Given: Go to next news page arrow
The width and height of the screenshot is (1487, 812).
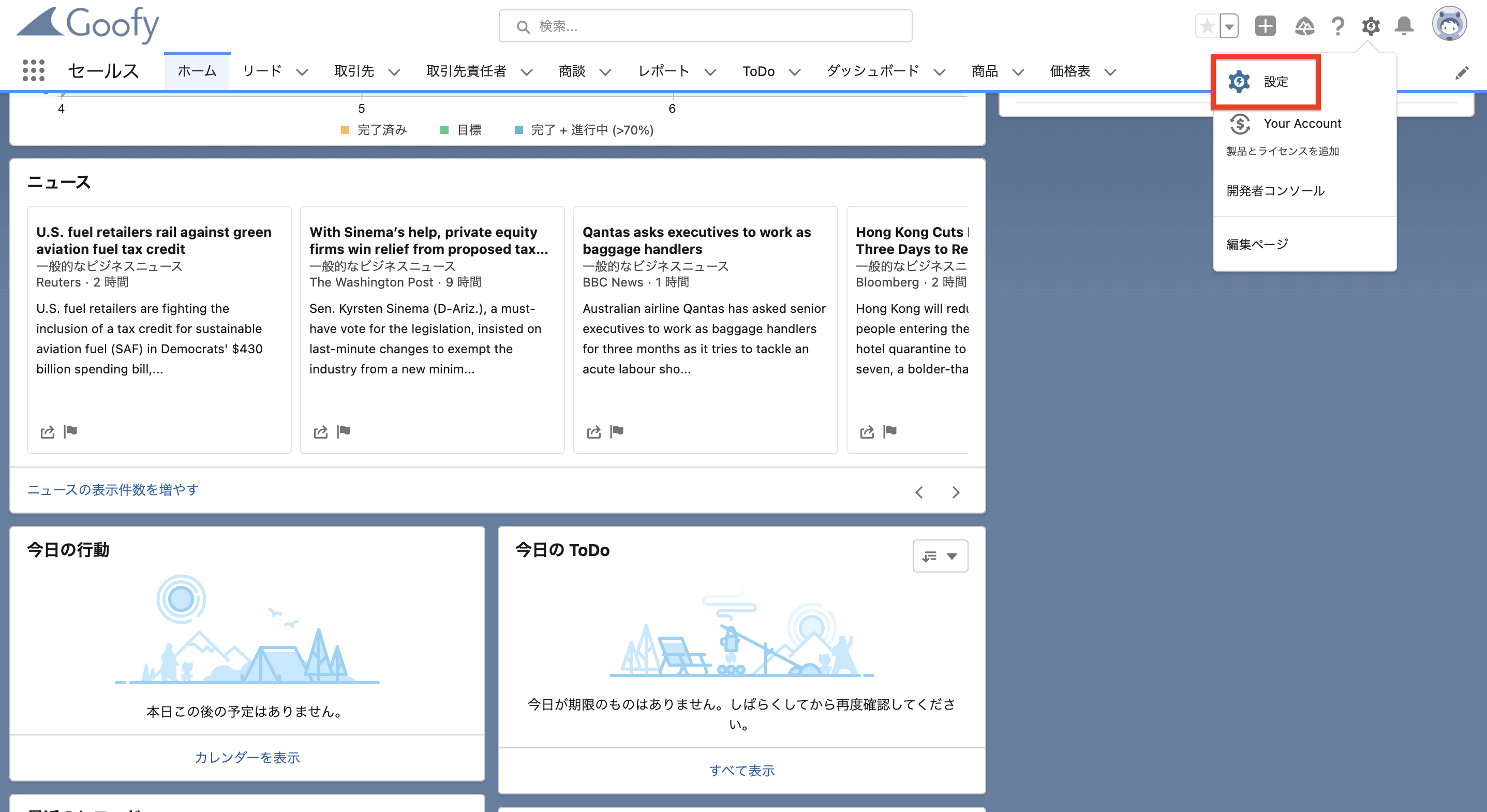Looking at the screenshot, I should (956, 492).
